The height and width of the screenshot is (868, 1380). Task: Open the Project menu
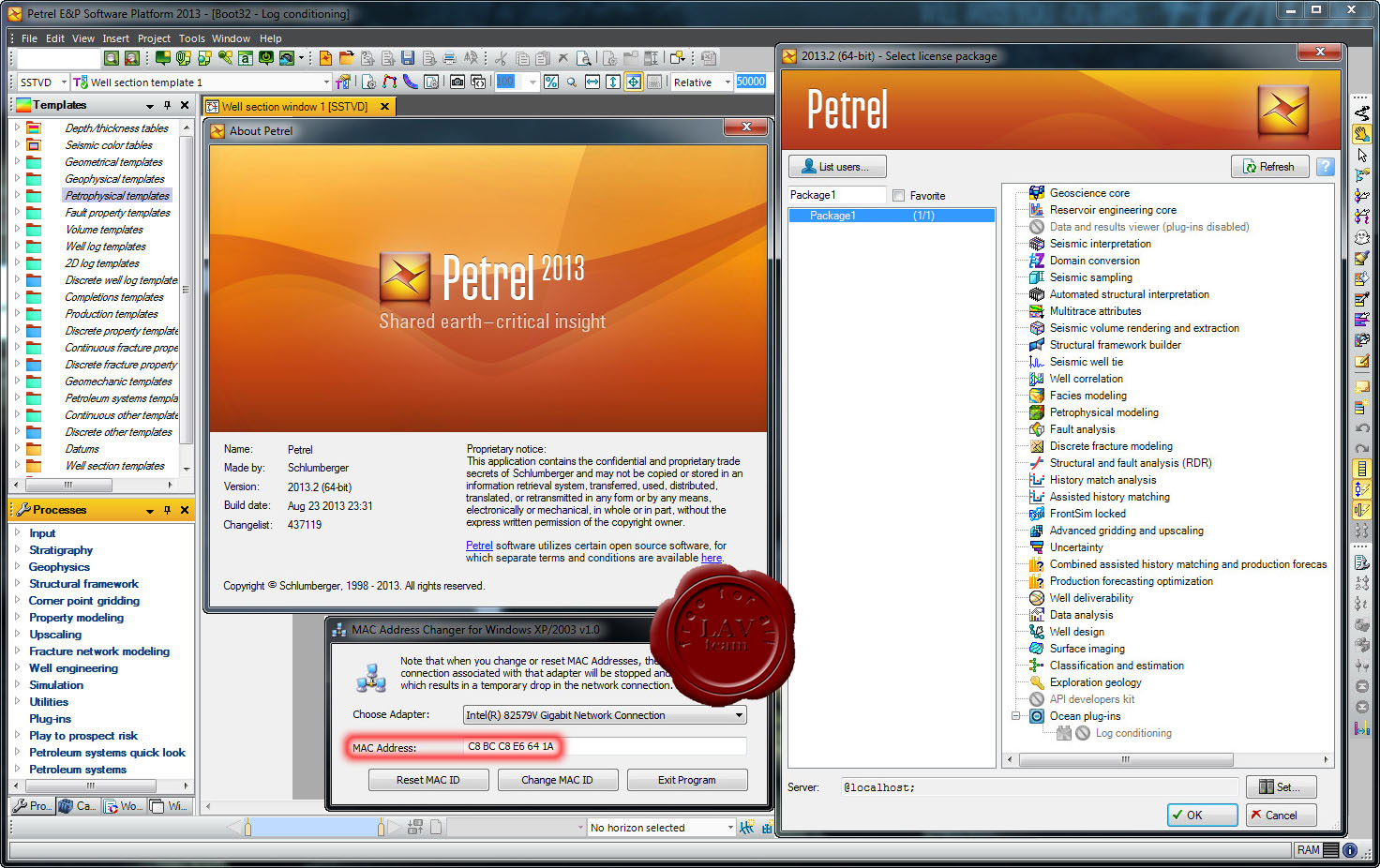(154, 38)
